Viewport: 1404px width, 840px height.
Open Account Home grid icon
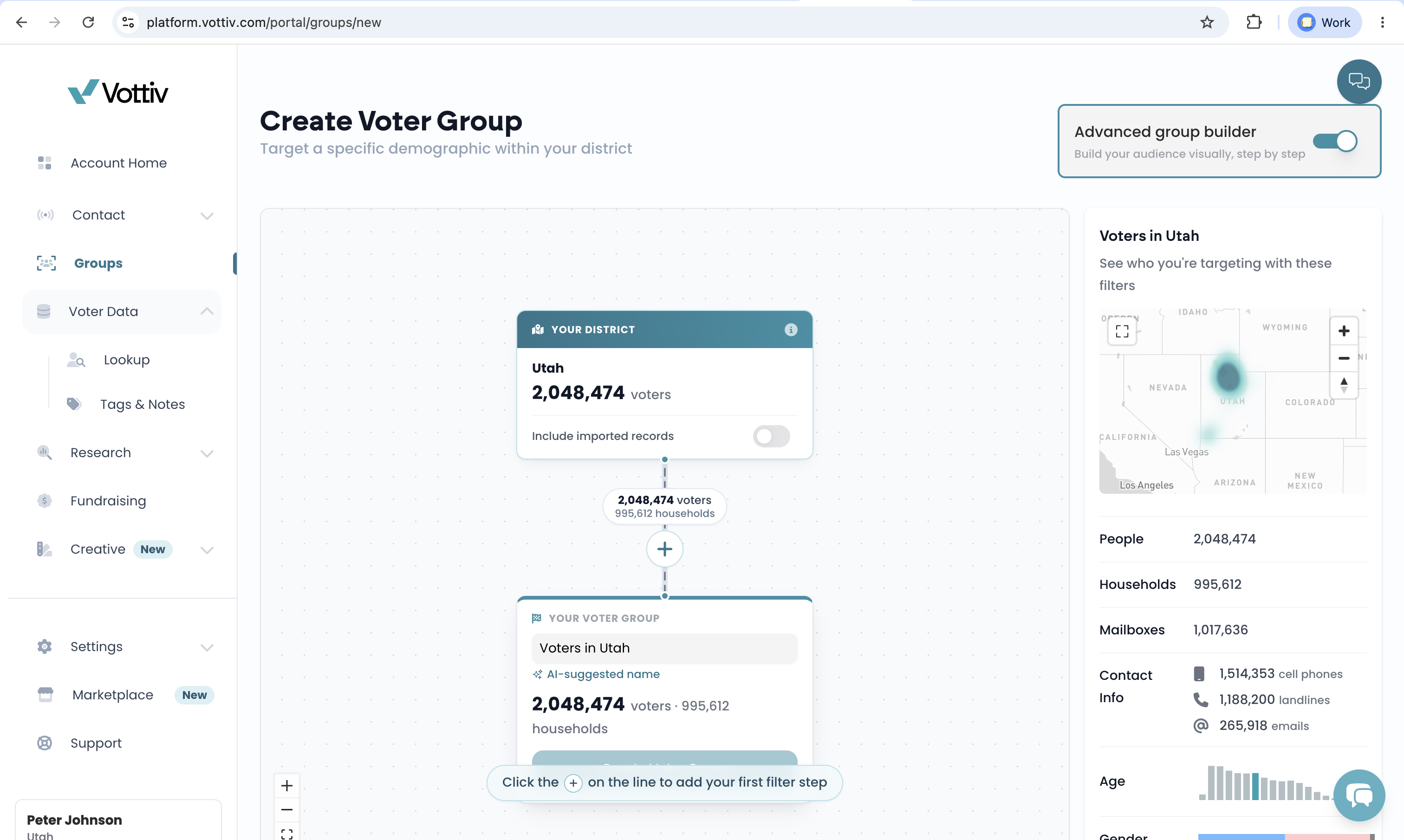click(x=44, y=163)
